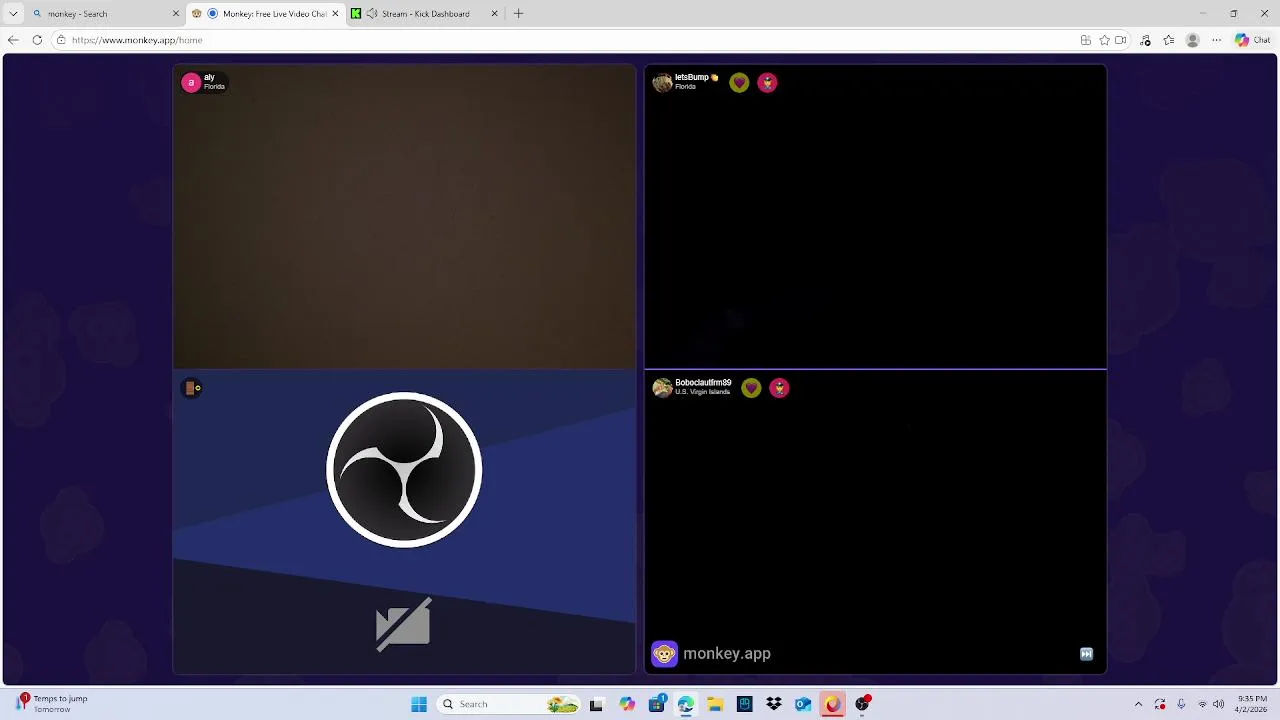Switch to the Stream - Kick Dashboard tab
This screenshot has height=720, width=1280.
point(425,14)
